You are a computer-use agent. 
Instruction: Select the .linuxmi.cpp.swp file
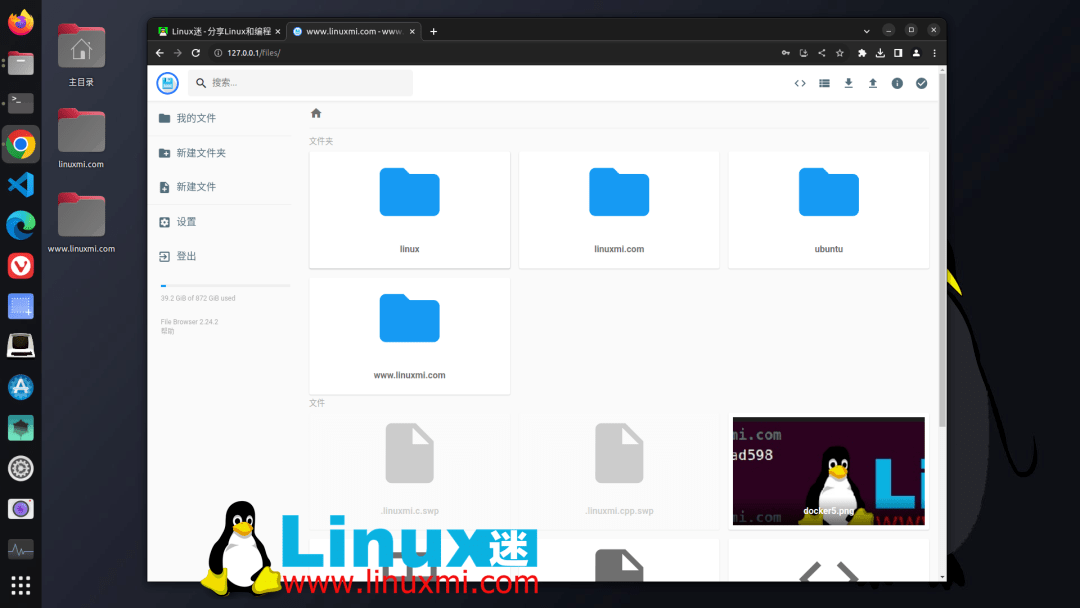click(x=619, y=472)
